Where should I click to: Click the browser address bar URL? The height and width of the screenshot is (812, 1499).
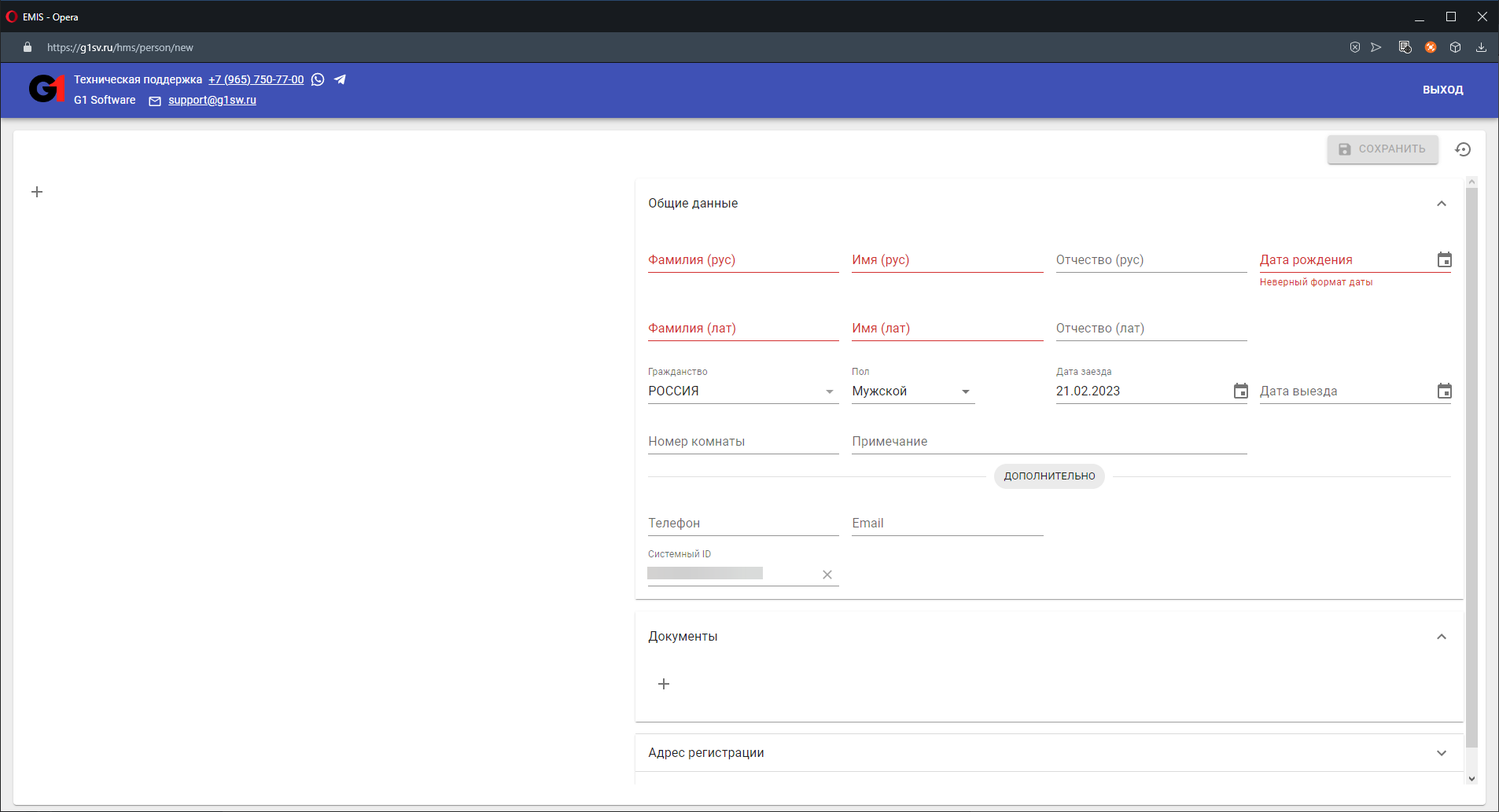tap(120, 47)
